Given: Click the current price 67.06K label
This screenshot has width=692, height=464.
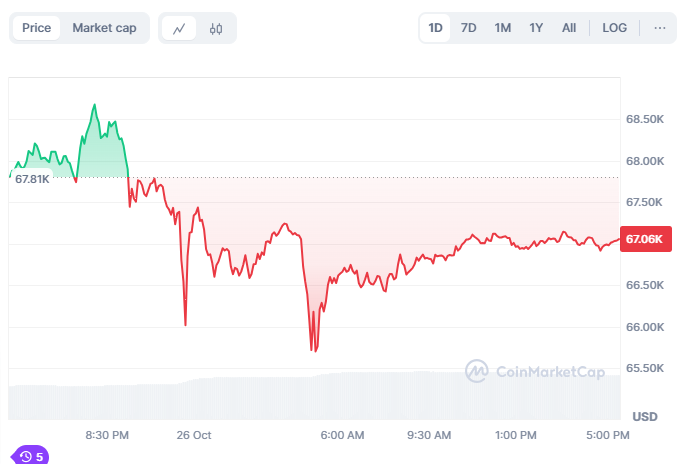Looking at the screenshot, I should pos(645,239).
